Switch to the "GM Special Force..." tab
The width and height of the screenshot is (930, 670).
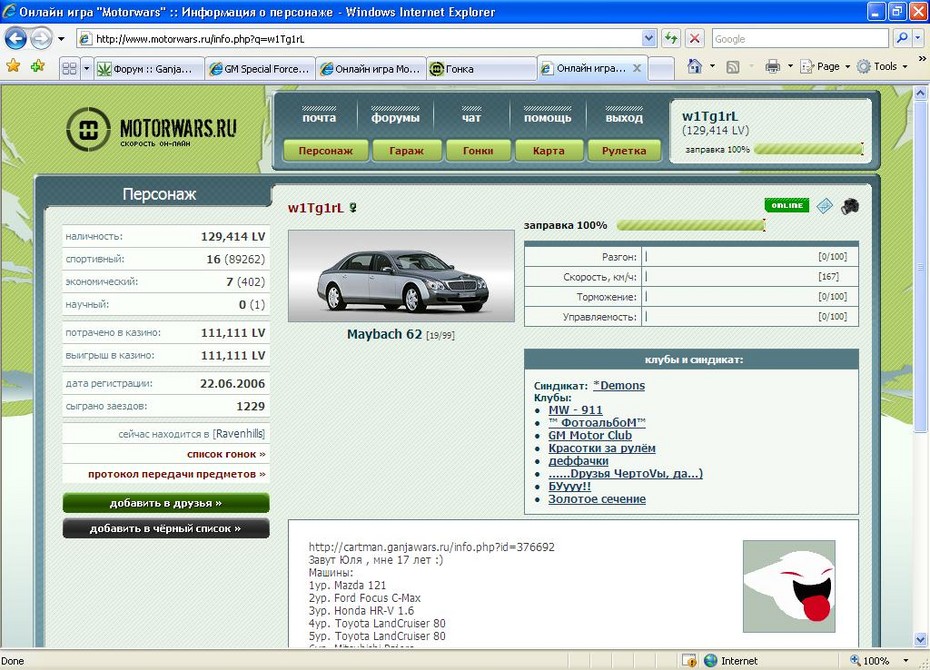[260, 69]
